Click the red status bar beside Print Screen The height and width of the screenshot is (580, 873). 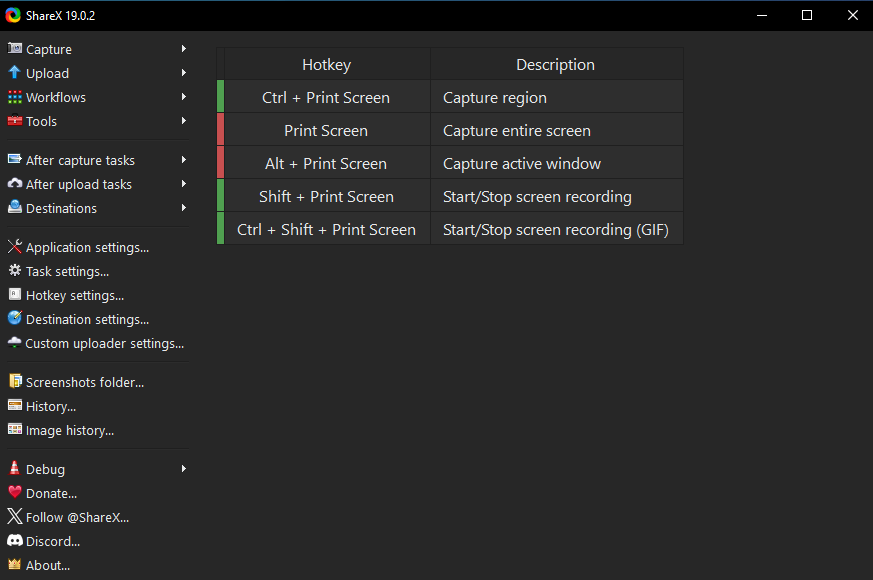[x=219, y=129]
